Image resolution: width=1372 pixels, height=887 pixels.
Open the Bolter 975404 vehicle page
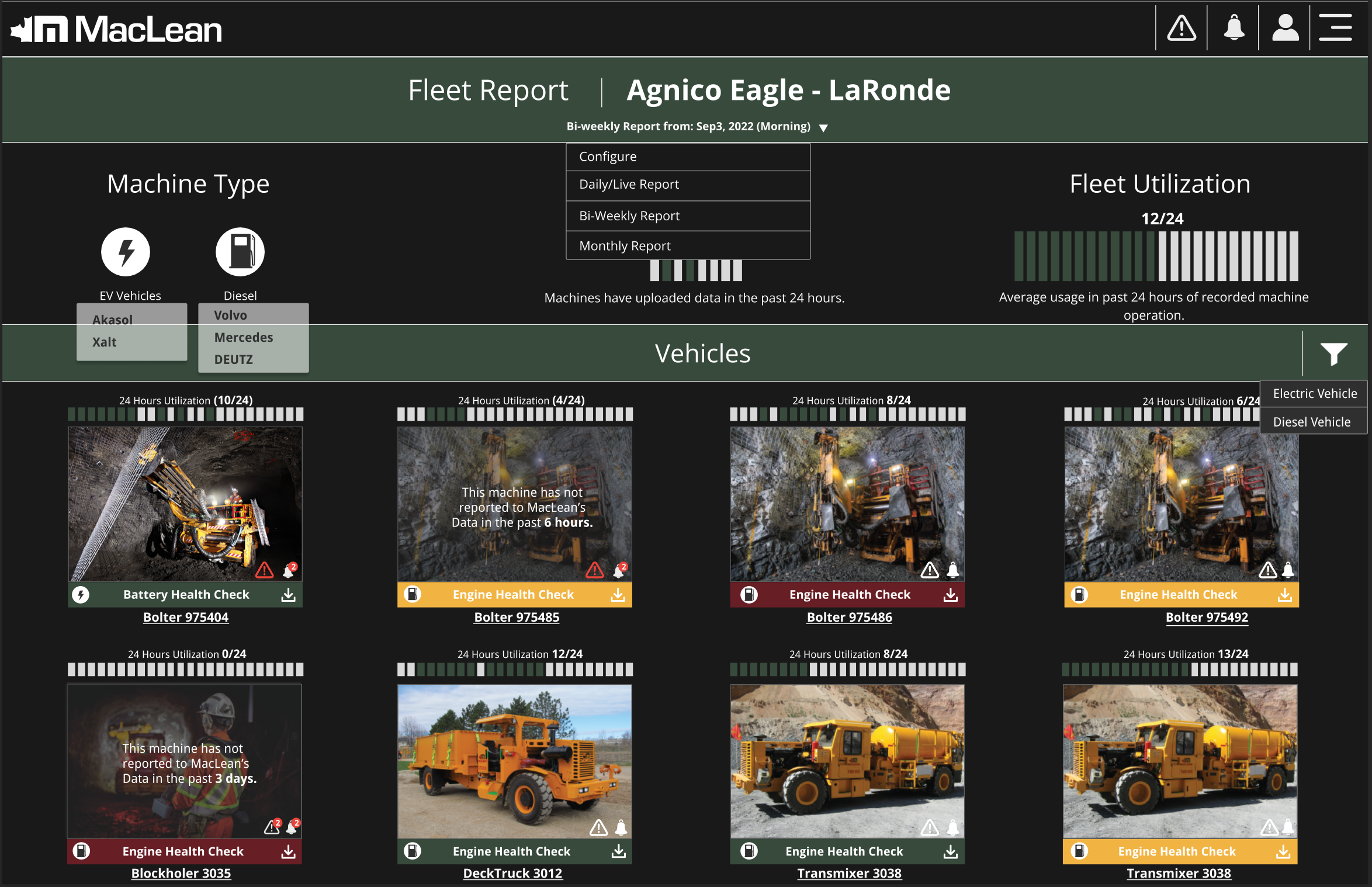point(185,617)
